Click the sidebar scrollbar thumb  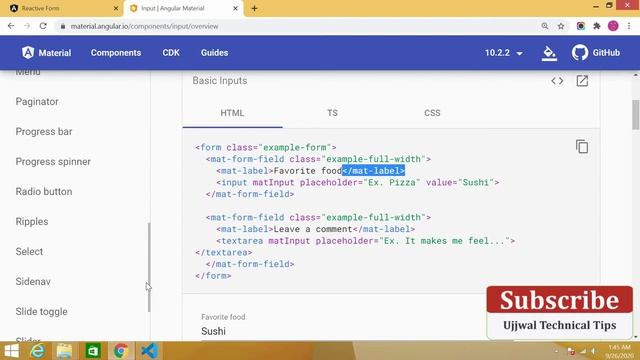[x=149, y=267]
